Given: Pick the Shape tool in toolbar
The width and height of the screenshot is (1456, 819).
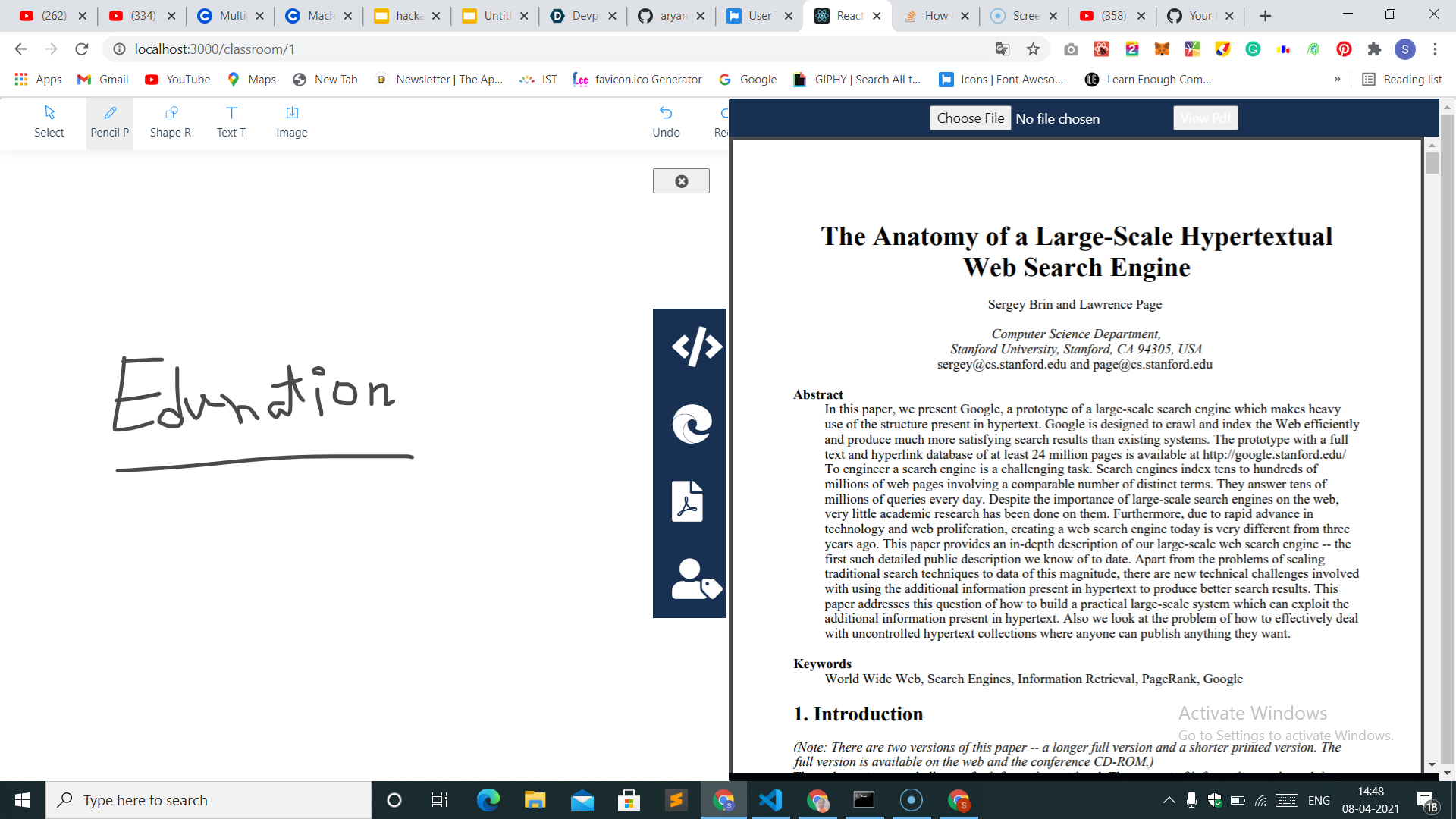Looking at the screenshot, I should pos(171,122).
